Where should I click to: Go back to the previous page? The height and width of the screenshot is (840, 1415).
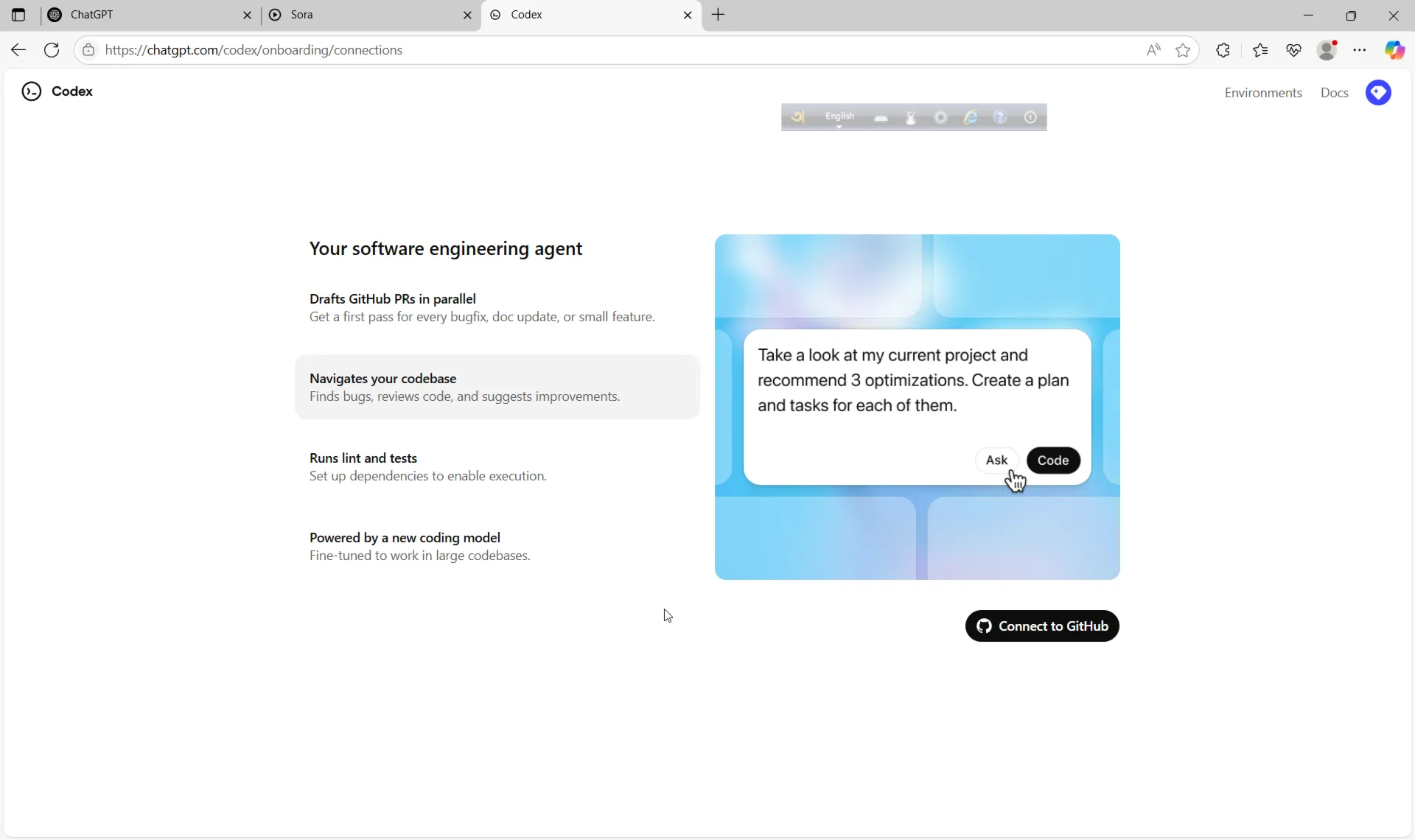[x=18, y=50]
